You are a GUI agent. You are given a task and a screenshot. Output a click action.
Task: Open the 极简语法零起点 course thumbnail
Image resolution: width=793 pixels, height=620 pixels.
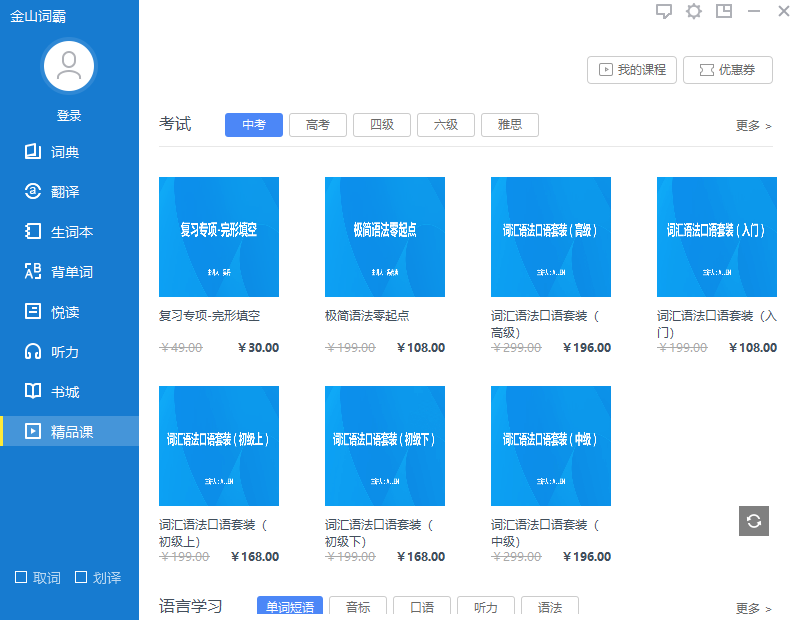click(385, 237)
